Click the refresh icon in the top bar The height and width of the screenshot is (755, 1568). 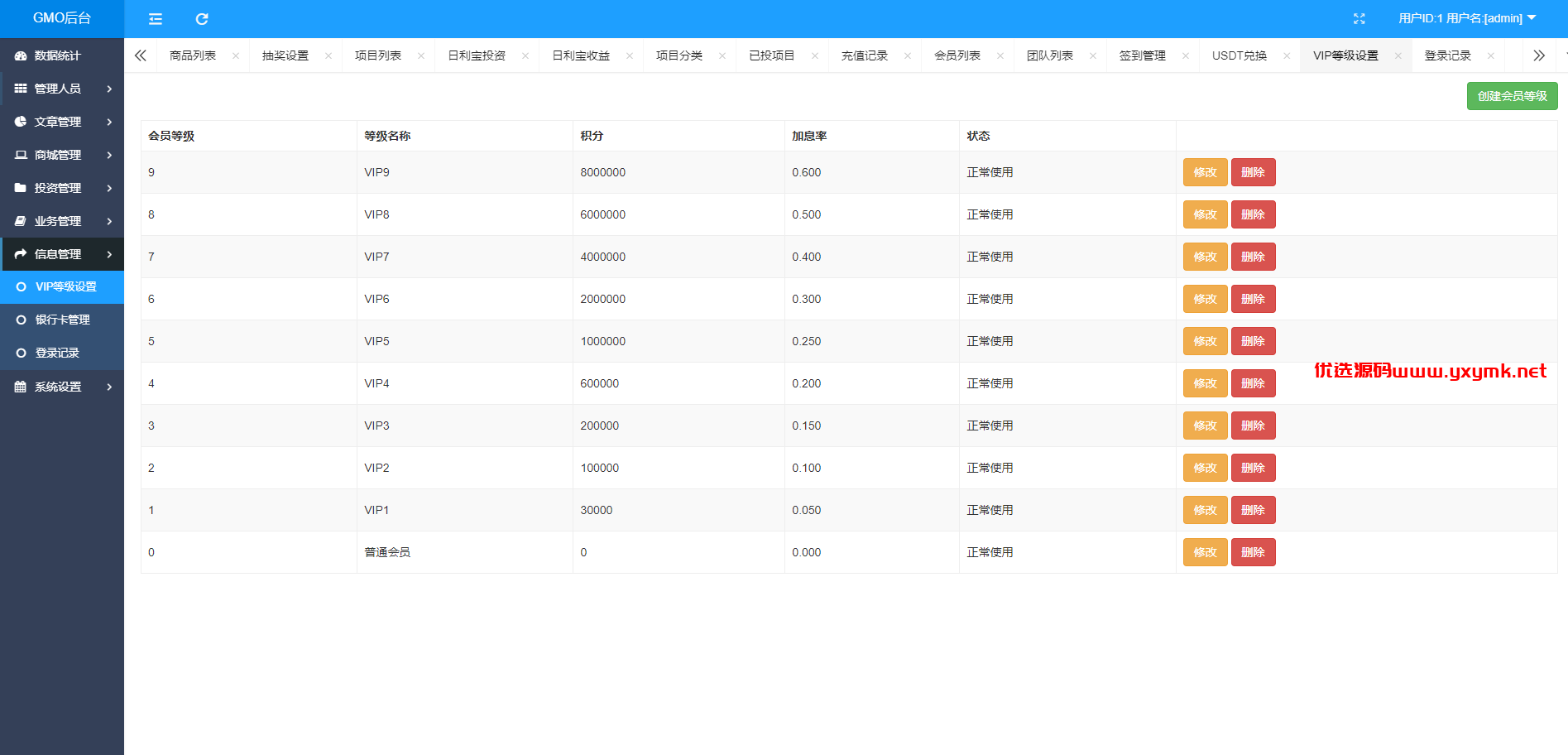202,18
